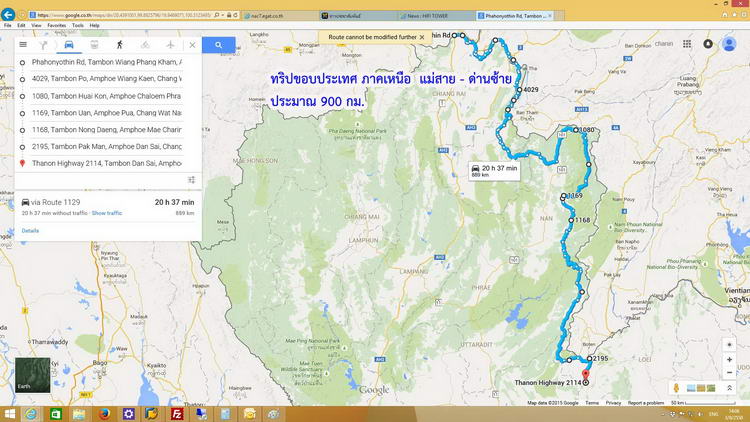Open the Google apps grid
Viewport: 750px width, 422px height.
point(687,44)
